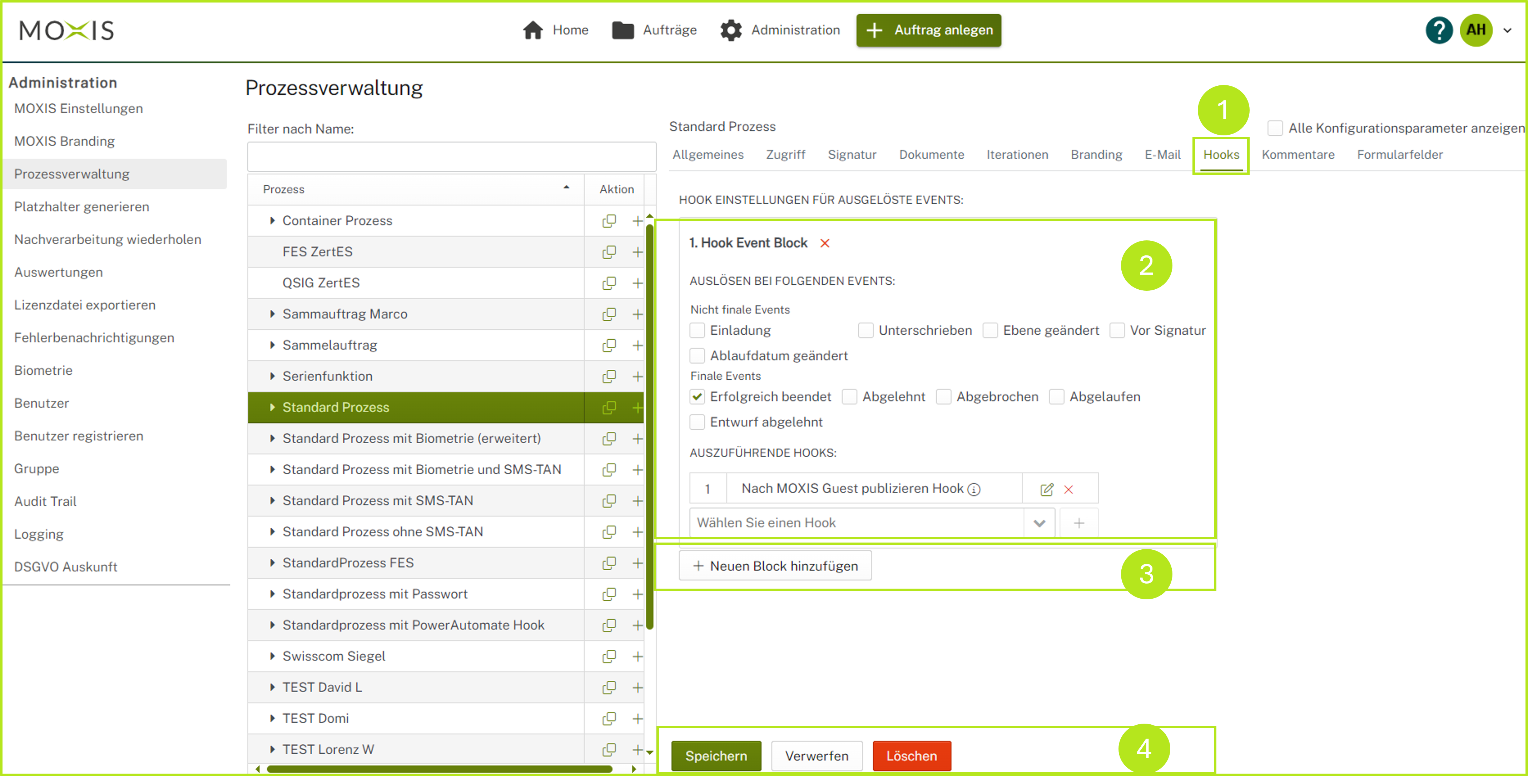The width and height of the screenshot is (1528, 784).
Task: Edit the Nach MOXIS Guest publizieren Hook
Action: [1046, 489]
